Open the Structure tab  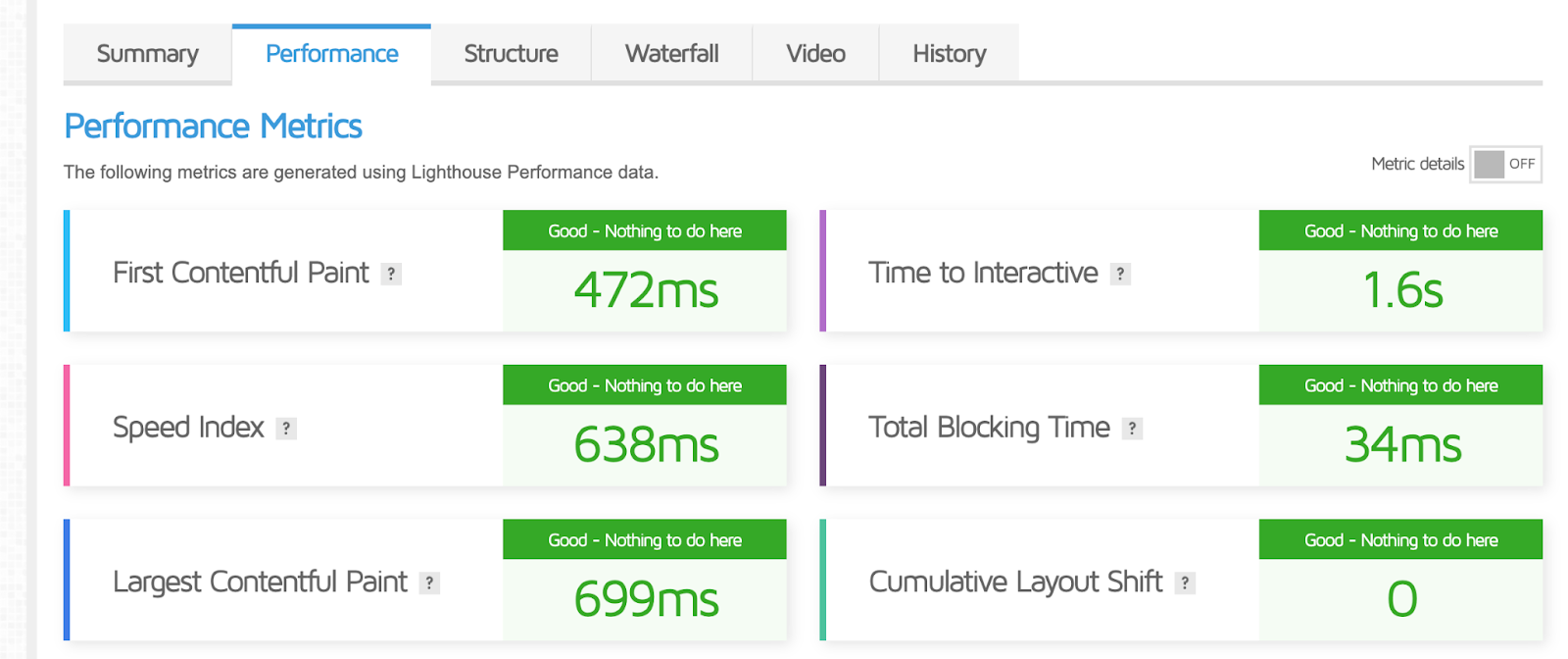tap(511, 54)
